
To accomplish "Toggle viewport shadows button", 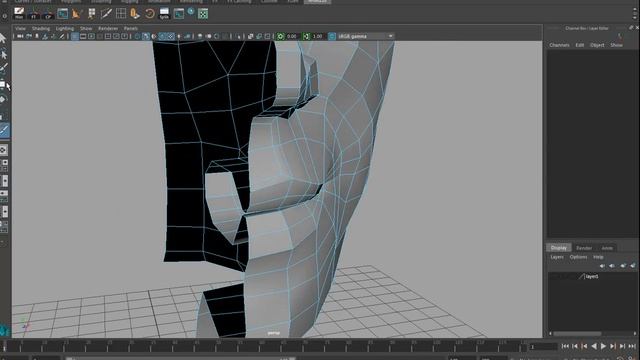I will coord(187,36).
